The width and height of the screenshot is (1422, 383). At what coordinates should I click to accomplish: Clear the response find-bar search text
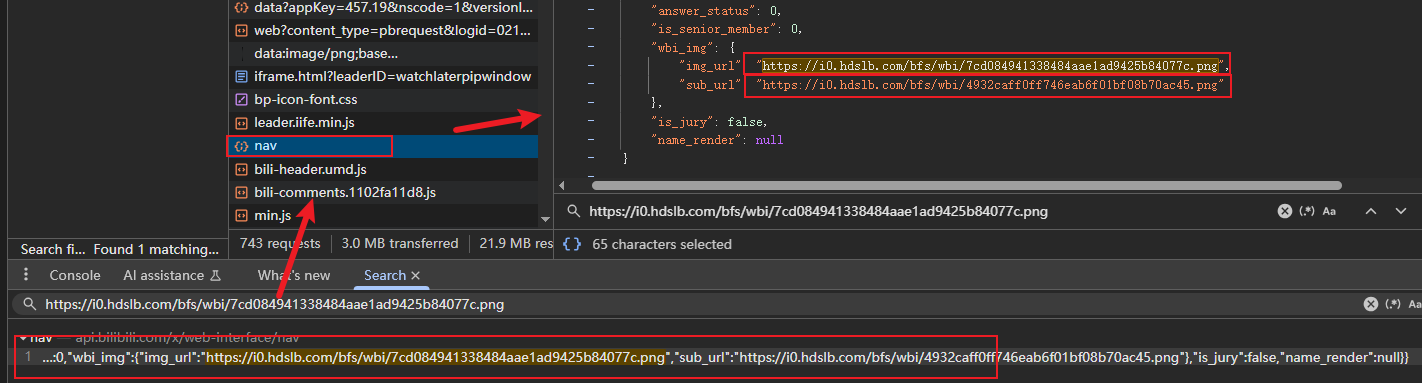[1284, 211]
